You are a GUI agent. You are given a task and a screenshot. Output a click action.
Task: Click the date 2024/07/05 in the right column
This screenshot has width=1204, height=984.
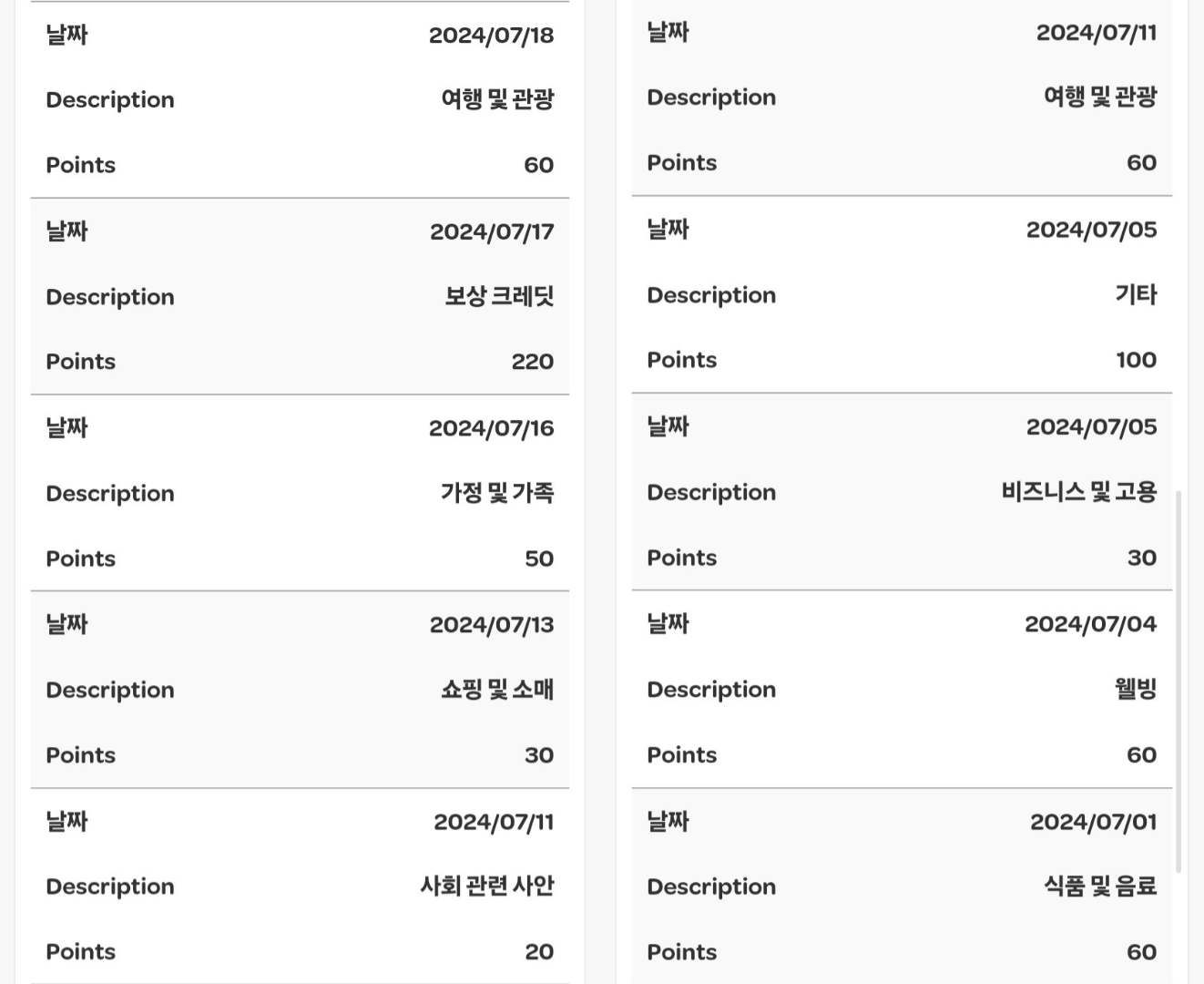click(x=1091, y=230)
